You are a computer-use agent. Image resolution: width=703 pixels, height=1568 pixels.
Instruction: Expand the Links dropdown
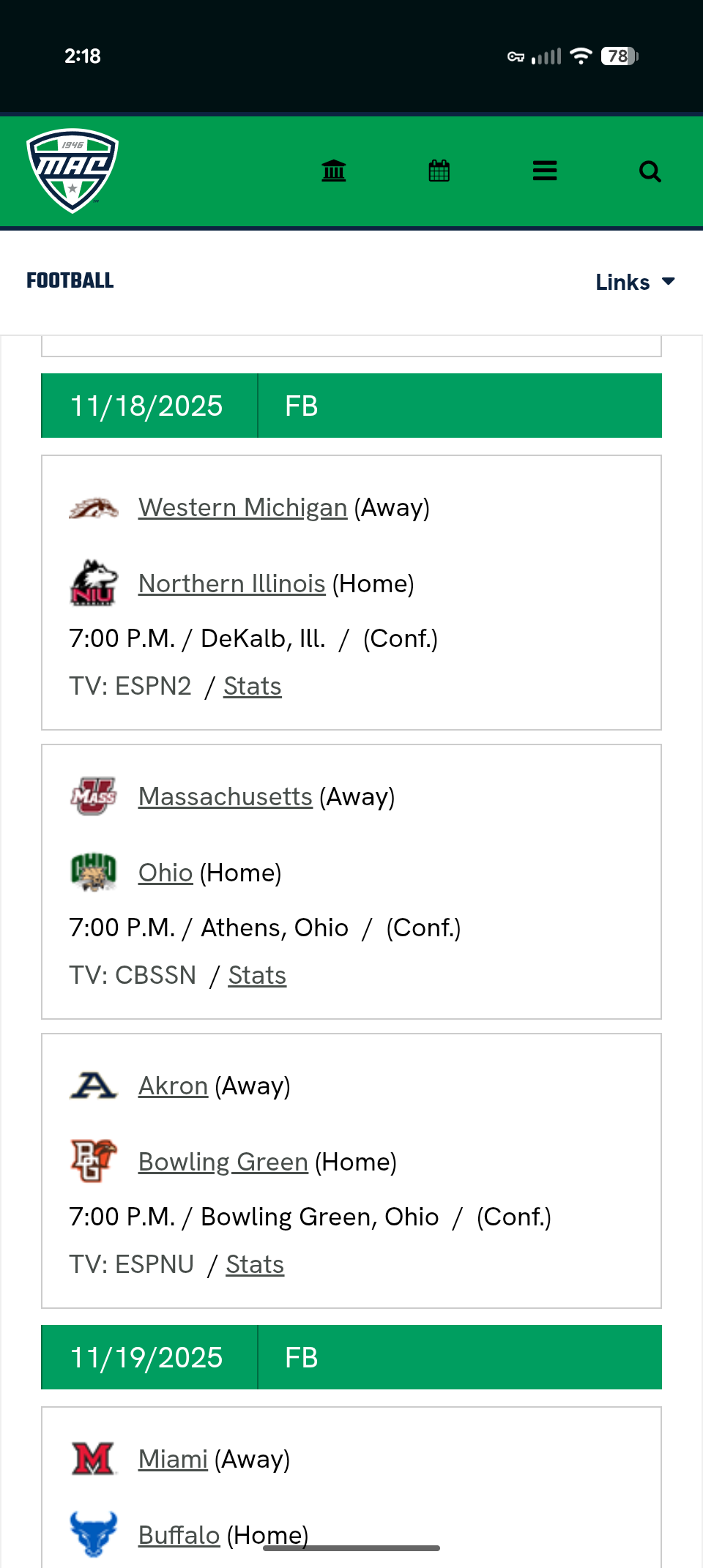[x=635, y=282]
